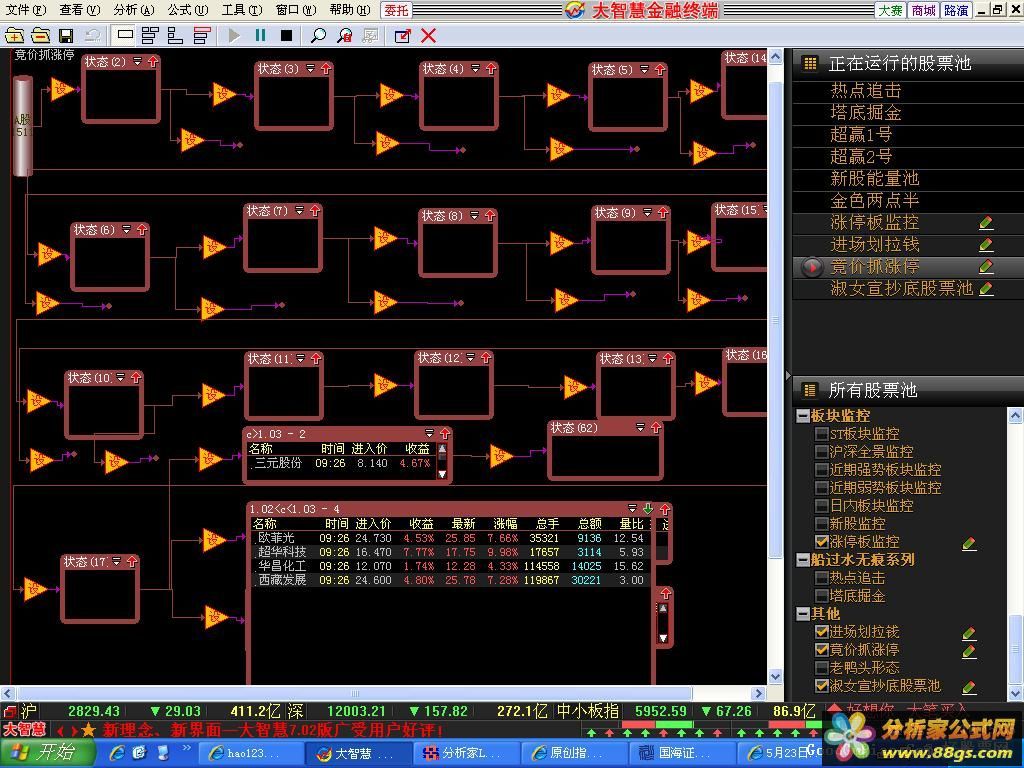Screen dimensions: 1024x768
Task: Click red up arrow on 状态(7) box
Action: click(x=315, y=210)
